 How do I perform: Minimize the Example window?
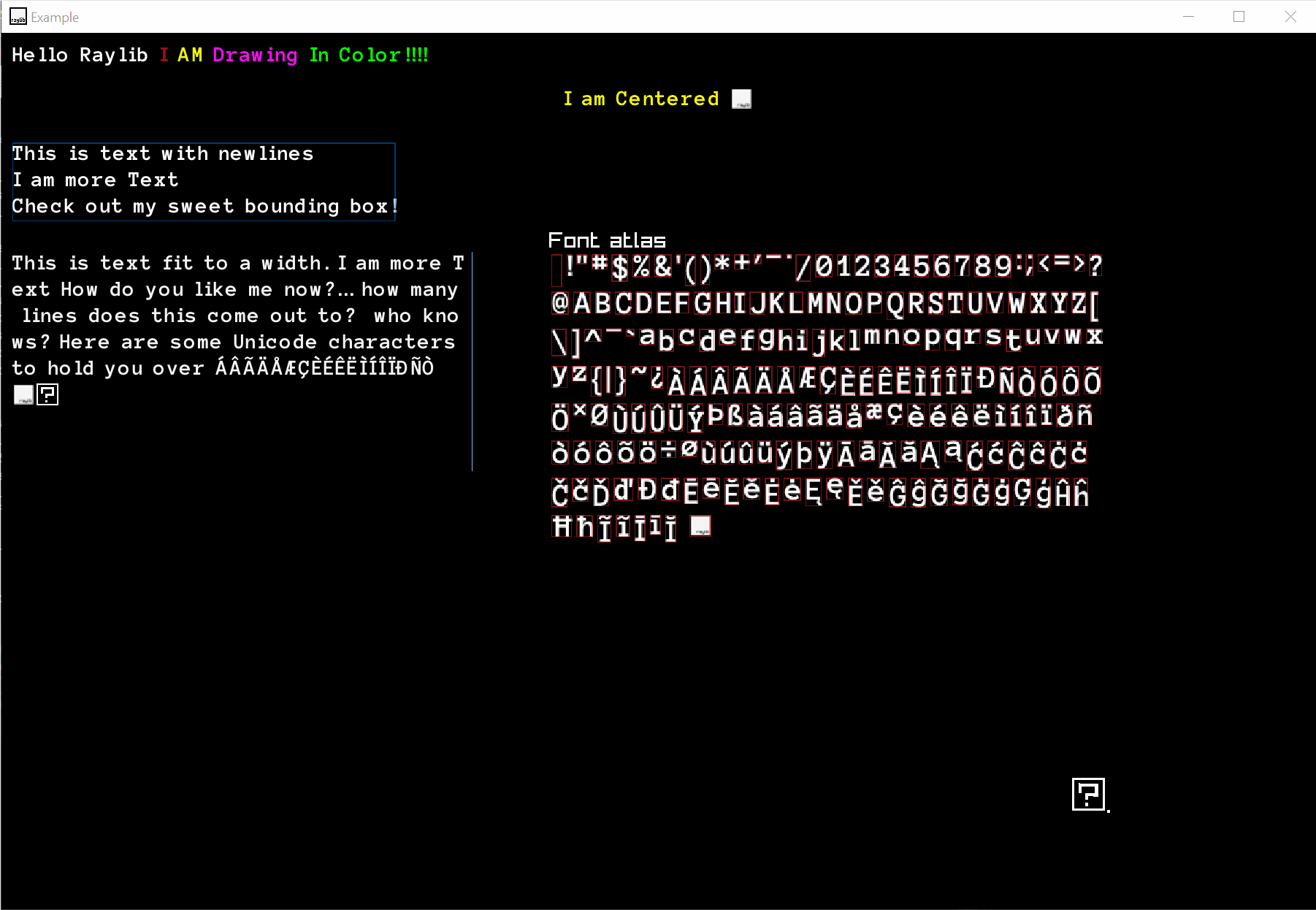point(1189,16)
